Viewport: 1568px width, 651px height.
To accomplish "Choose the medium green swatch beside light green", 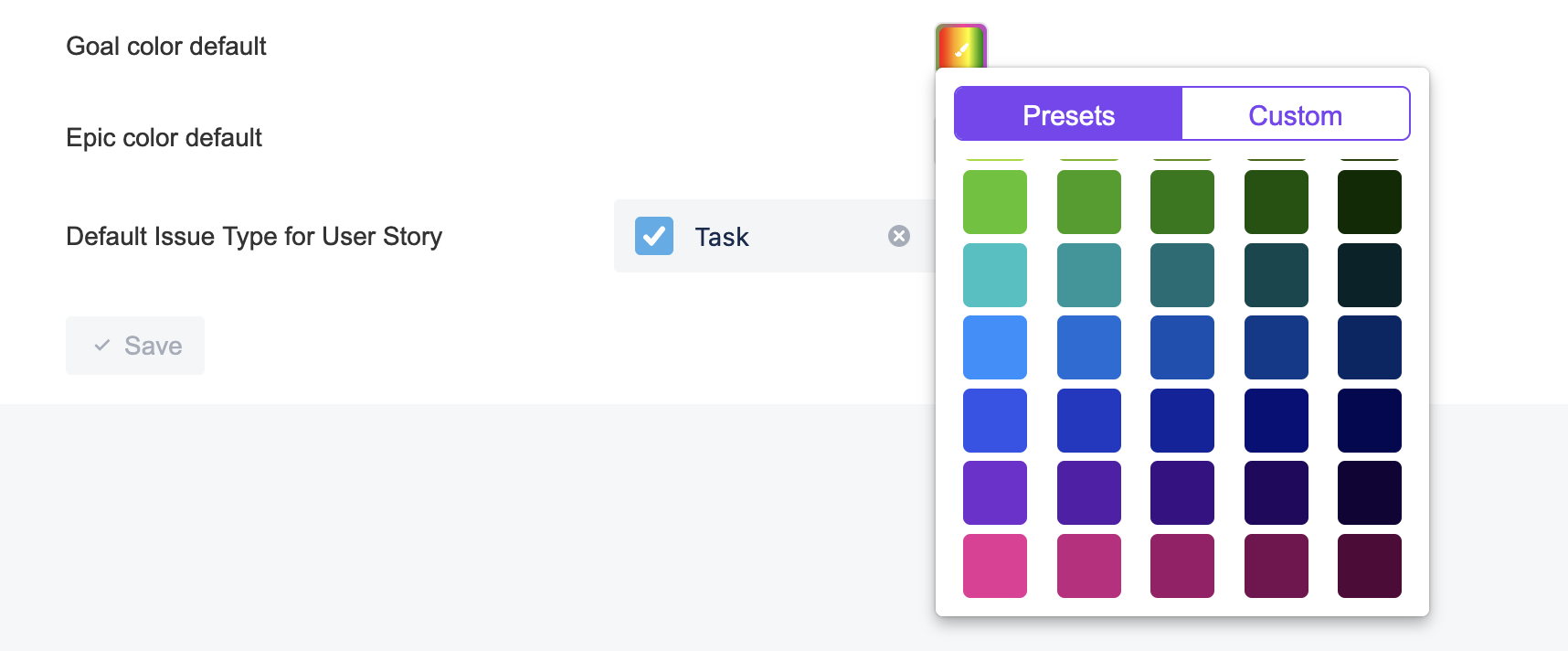I will click(x=1089, y=202).
